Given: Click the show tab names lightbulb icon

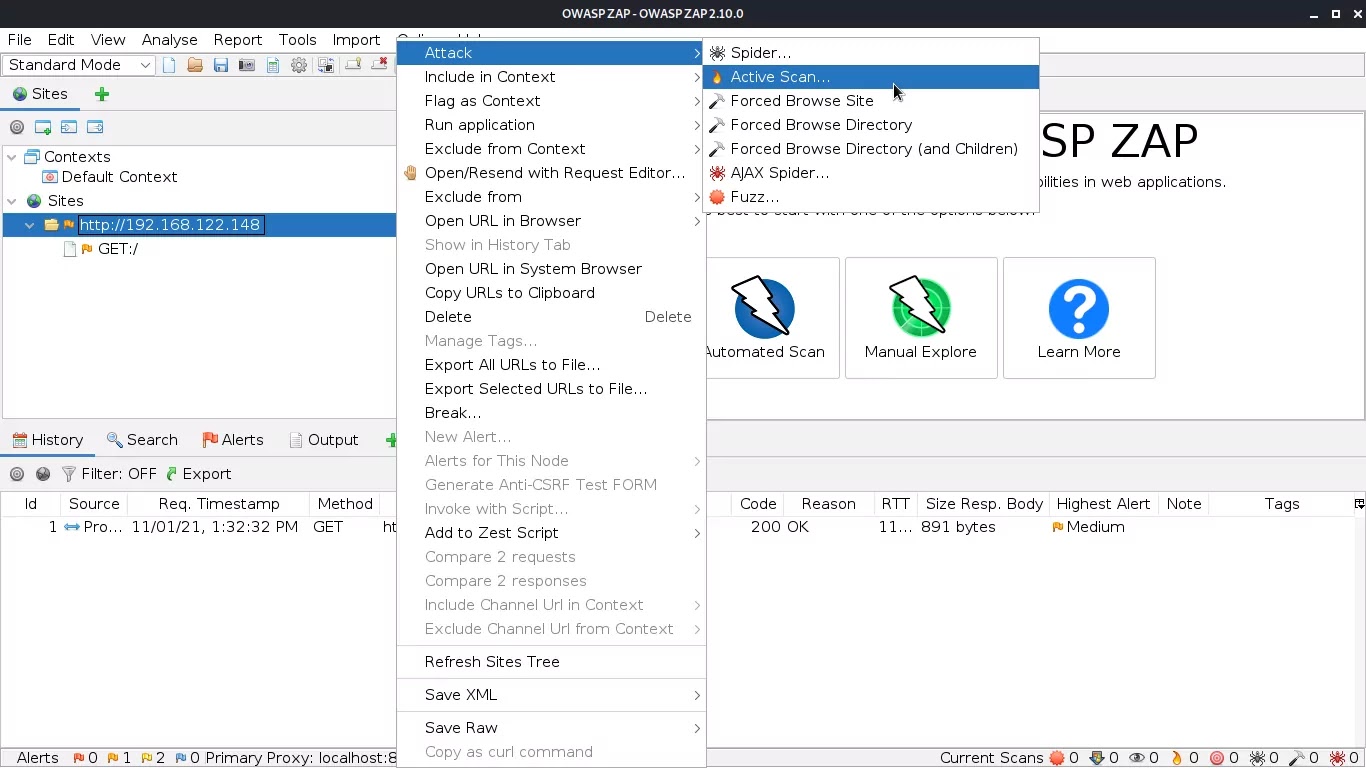Looking at the screenshot, I should click(x=353, y=65).
